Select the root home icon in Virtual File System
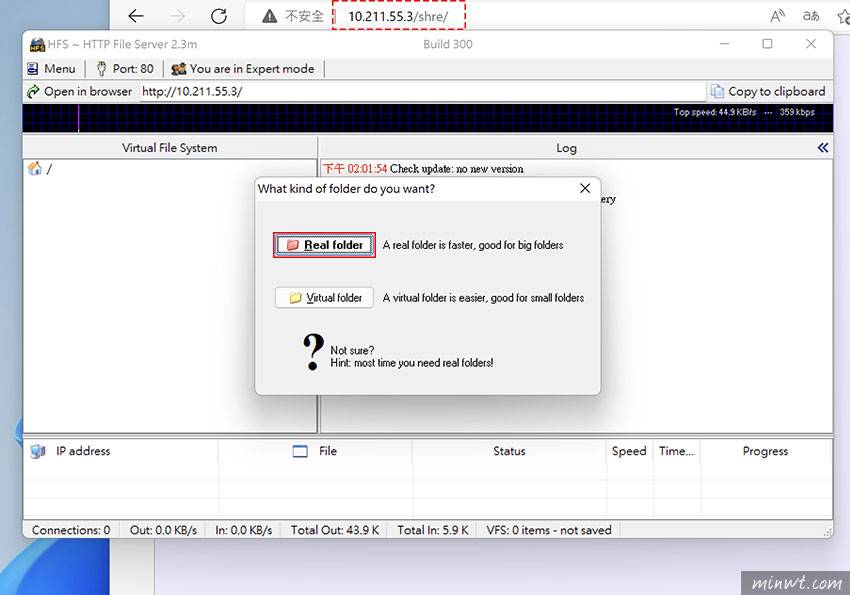 35,169
